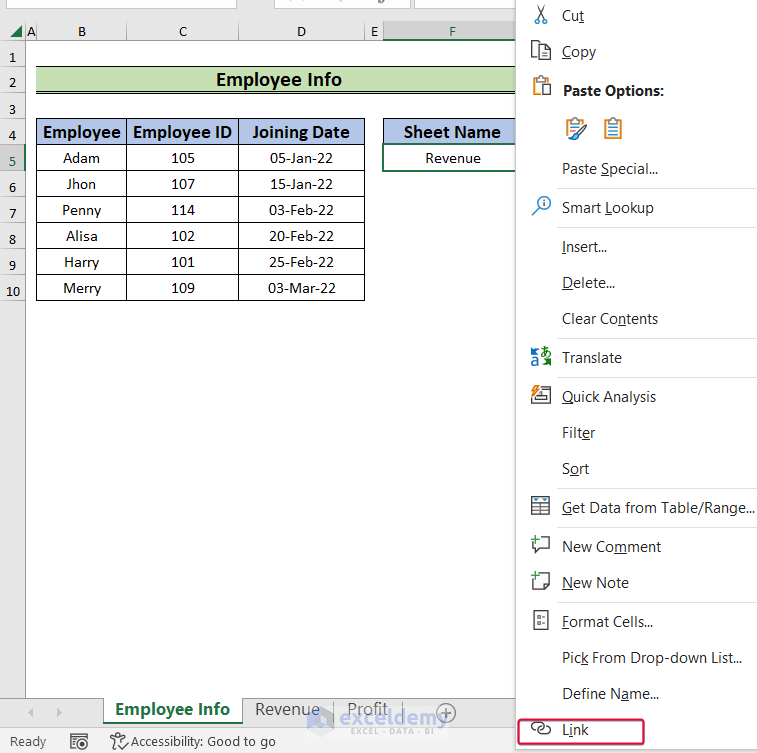The width and height of the screenshot is (757, 753).
Task: Open Format Cells... from context menu
Action: tap(607, 622)
